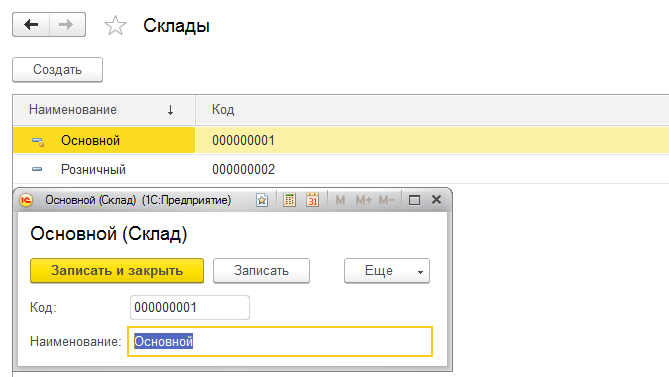Add the dialog to favorites with the star icon
This screenshot has height=377, width=669.
pyautogui.click(x=262, y=200)
